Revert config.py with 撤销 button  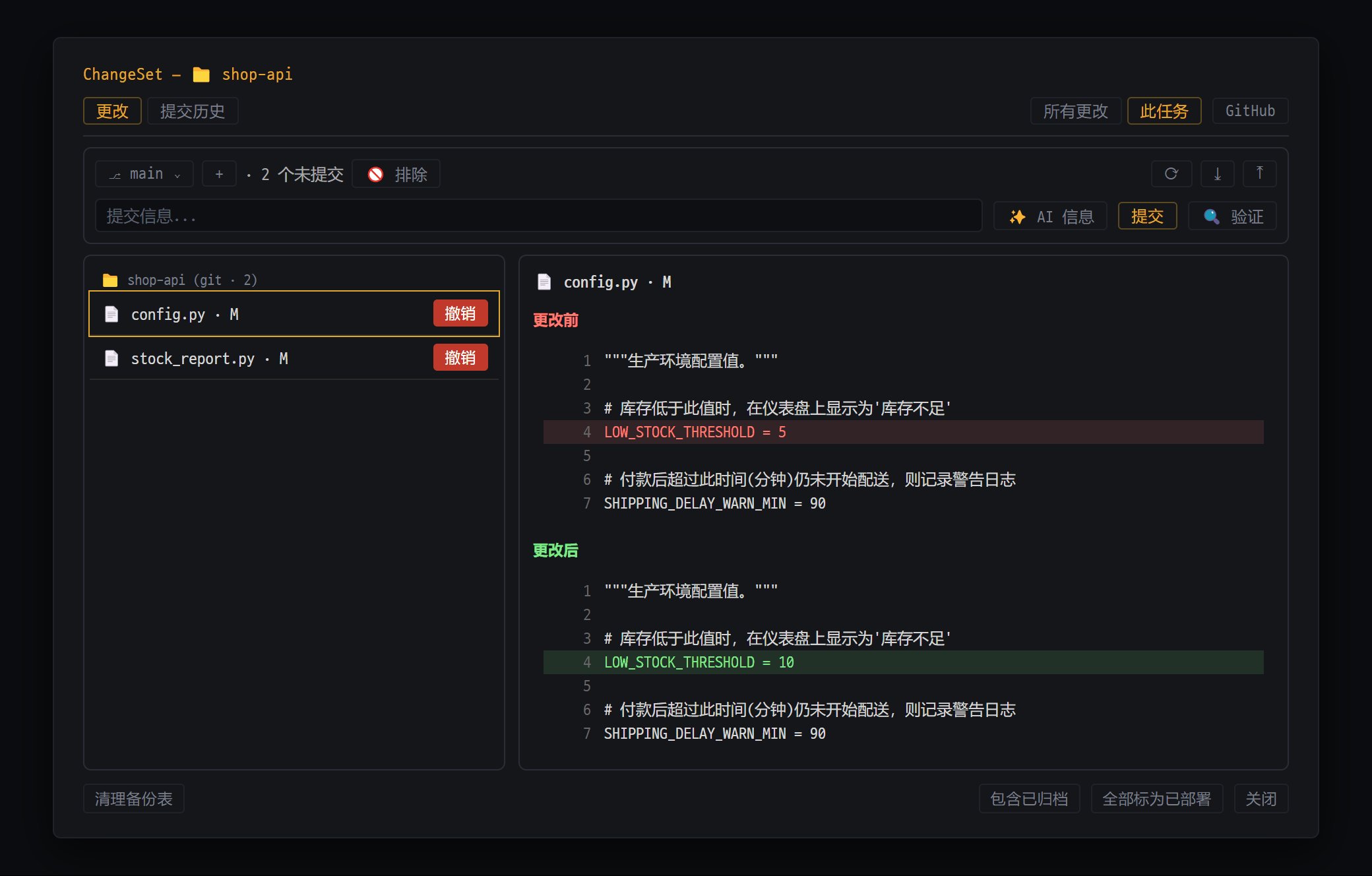(460, 313)
